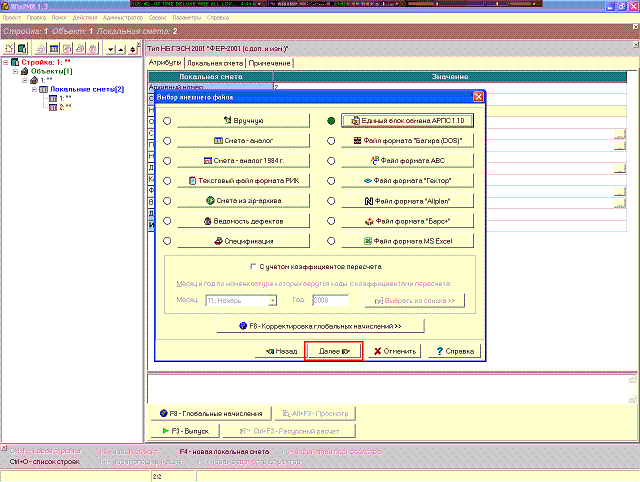
Task: Collapse the Объекты[1] tree node
Action: pyautogui.click(x=15, y=71)
